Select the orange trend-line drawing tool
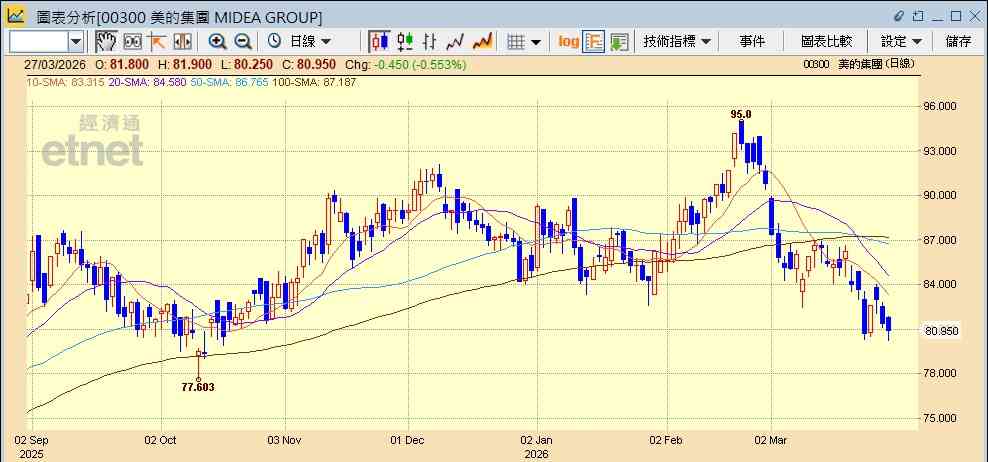Screen dimensions: 988x462 click(x=156, y=42)
